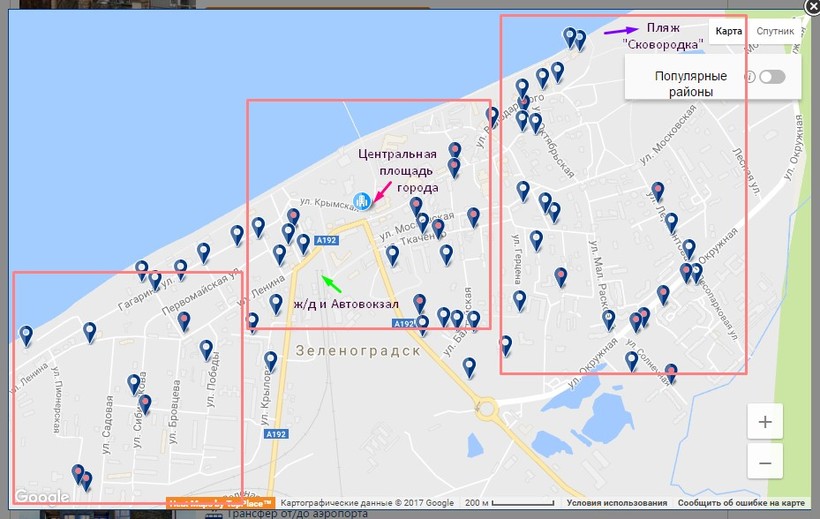820x519 pixels.
Task: Click Сообщить об ошибке на карте
Action: (x=741, y=503)
